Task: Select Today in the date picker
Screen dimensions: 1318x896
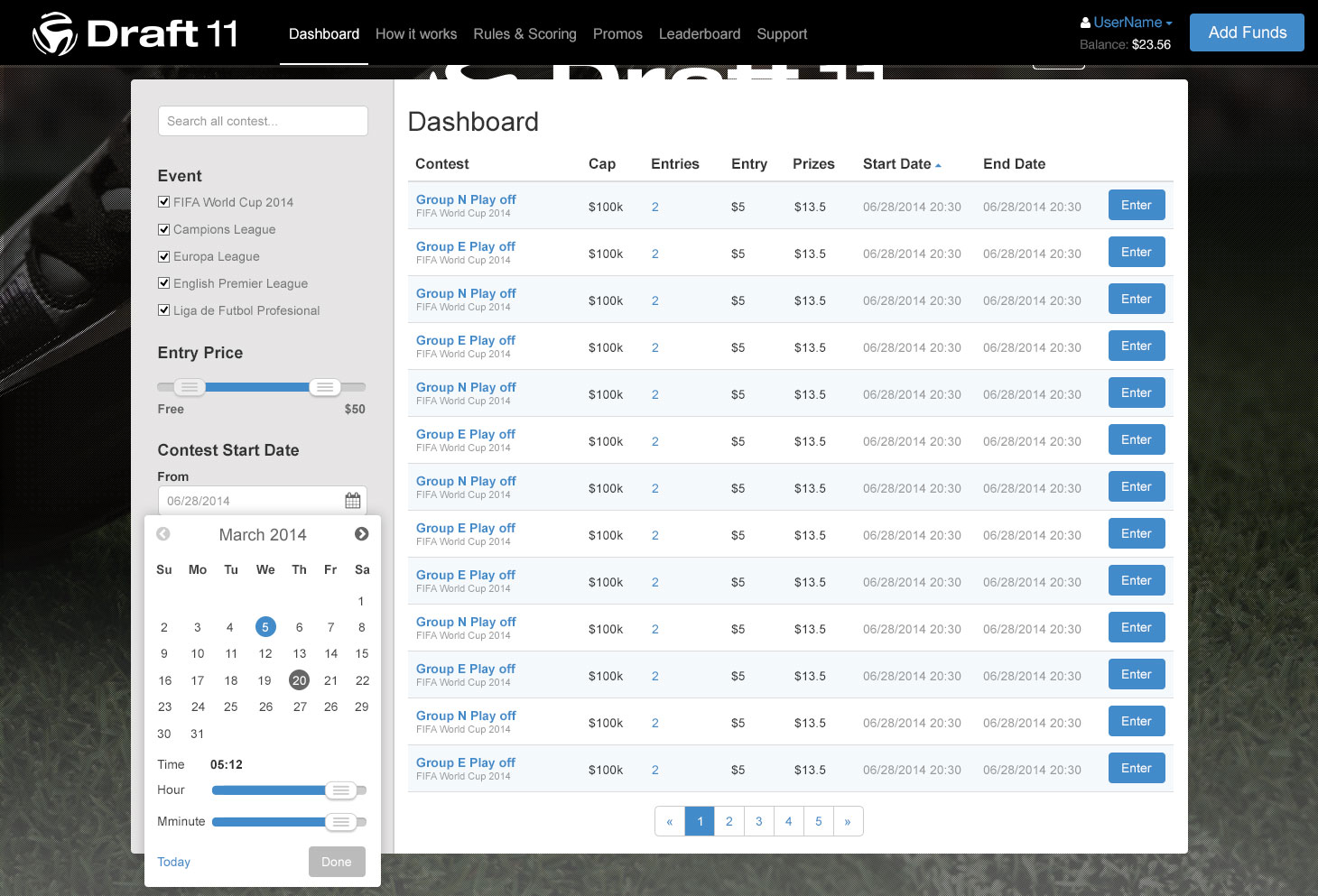Action: (x=174, y=862)
